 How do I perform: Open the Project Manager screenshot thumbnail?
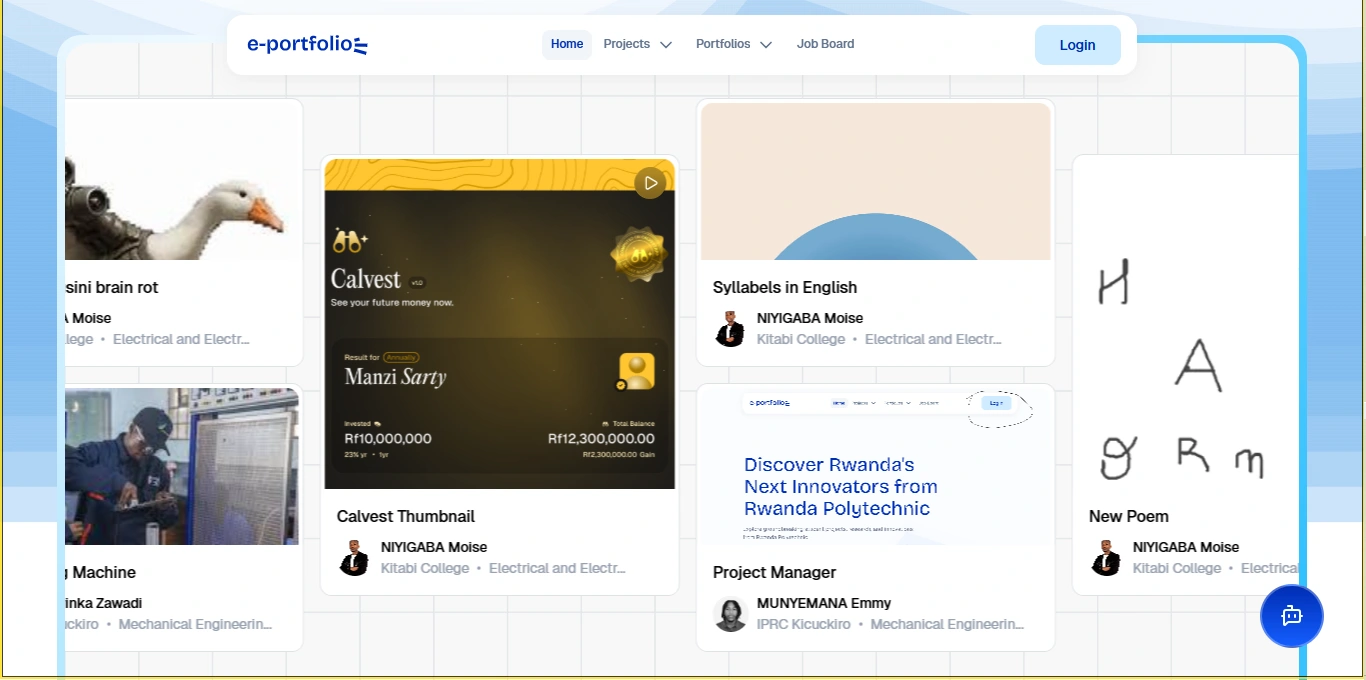(x=876, y=466)
